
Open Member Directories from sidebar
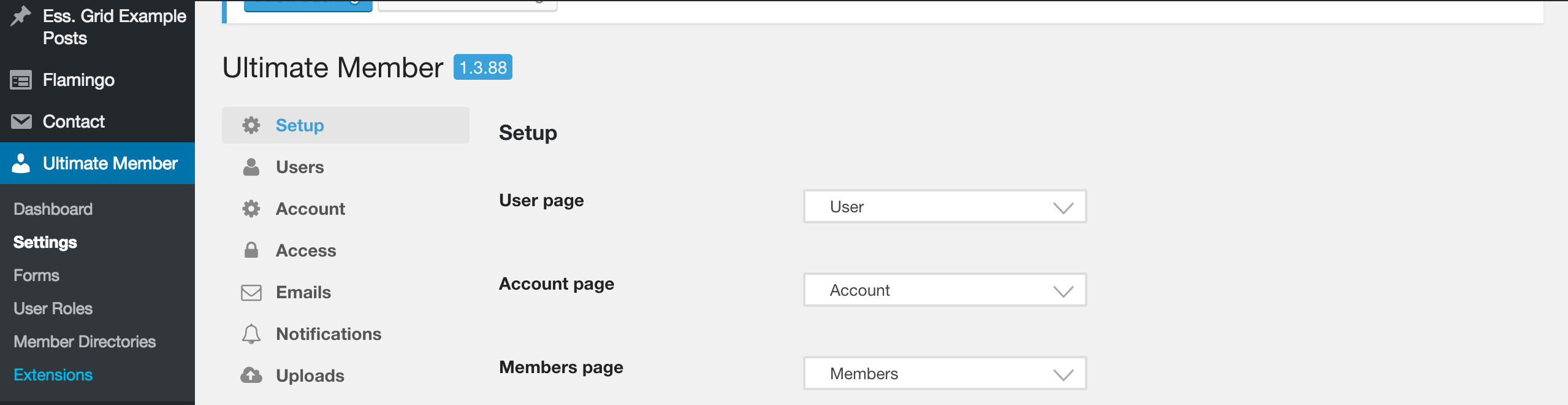point(85,342)
